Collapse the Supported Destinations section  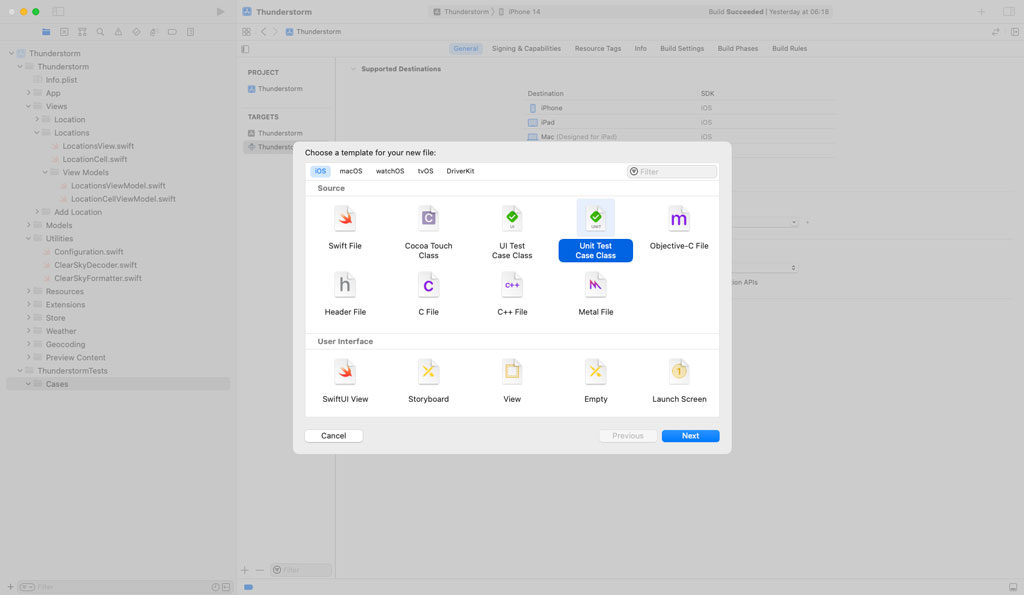click(352, 69)
